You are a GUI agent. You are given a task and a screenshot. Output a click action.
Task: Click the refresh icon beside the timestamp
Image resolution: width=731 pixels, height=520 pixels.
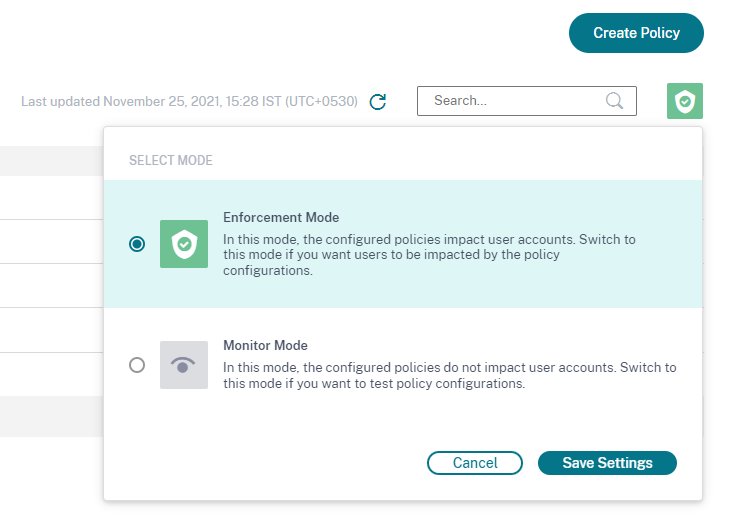click(378, 101)
